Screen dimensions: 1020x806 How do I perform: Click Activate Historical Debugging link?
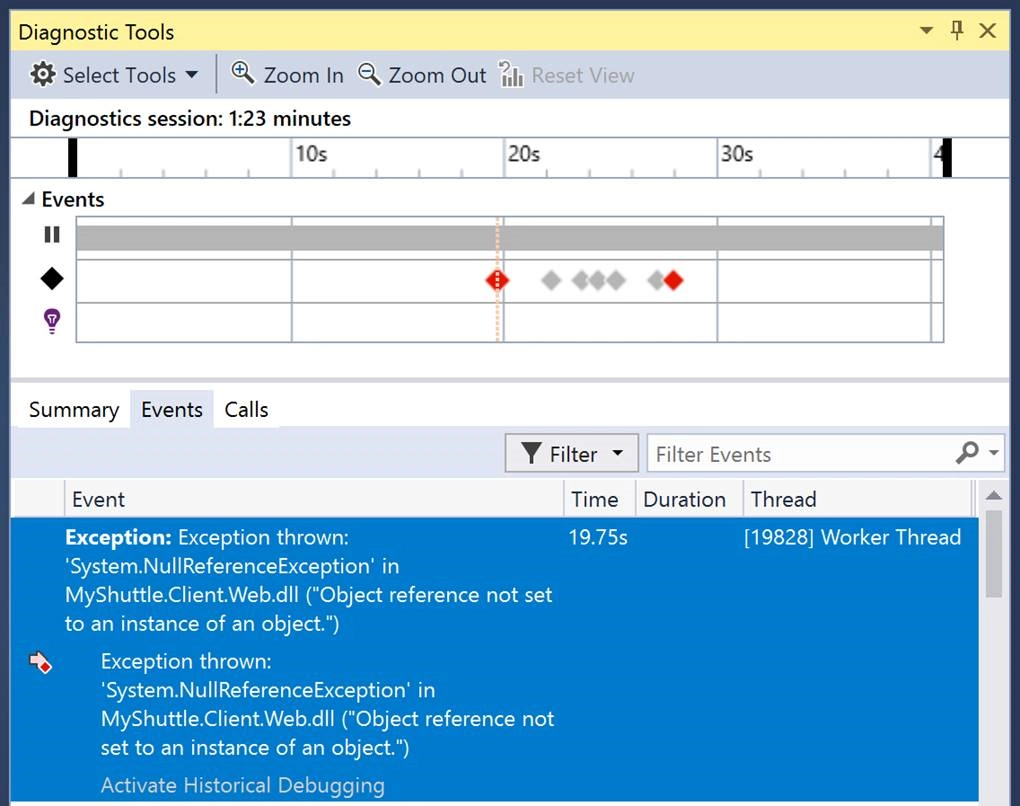click(x=242, y=785)
